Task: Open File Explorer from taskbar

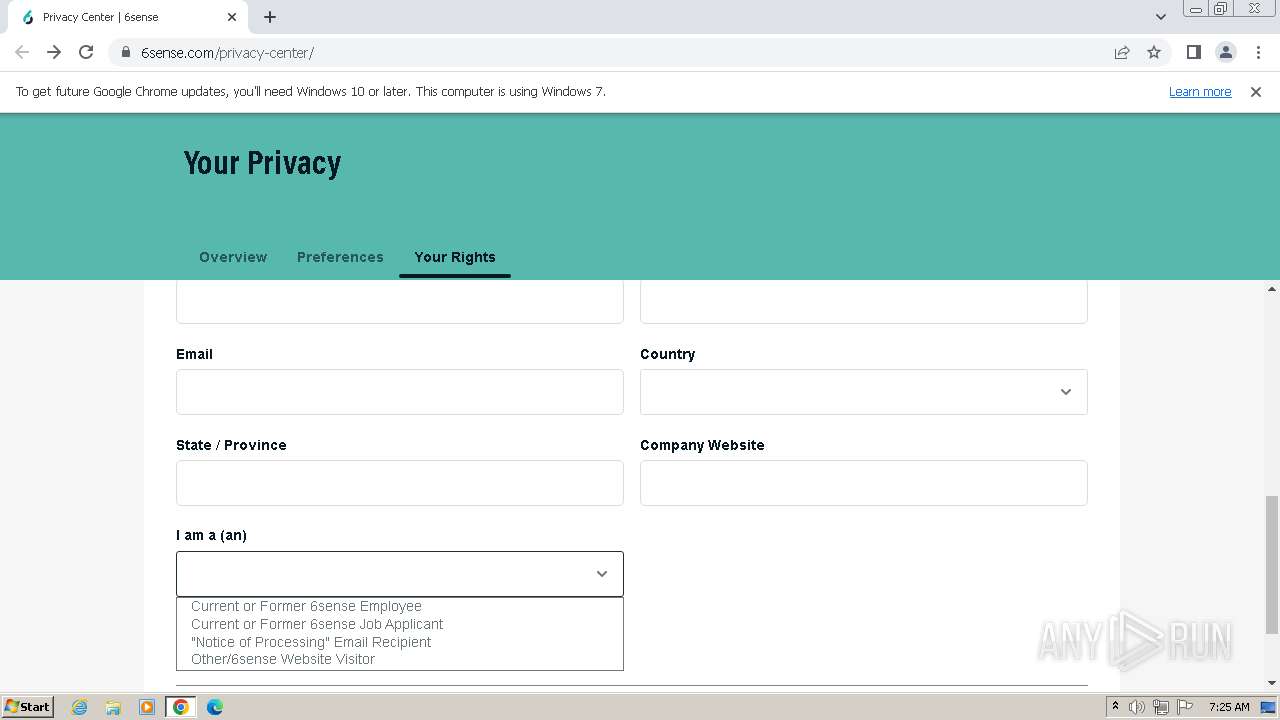Action: pos(113,707)
